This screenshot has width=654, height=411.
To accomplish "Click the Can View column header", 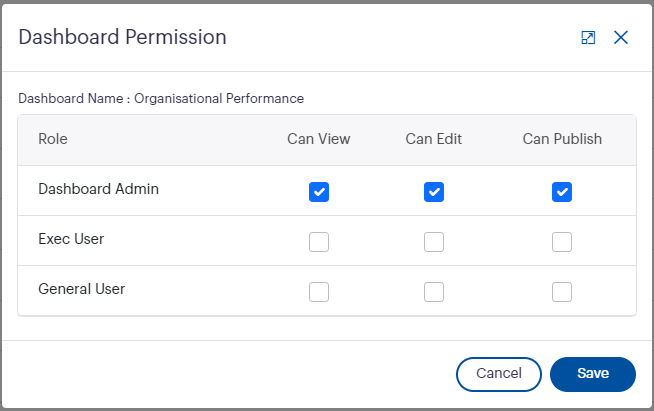I will point(319,139).
